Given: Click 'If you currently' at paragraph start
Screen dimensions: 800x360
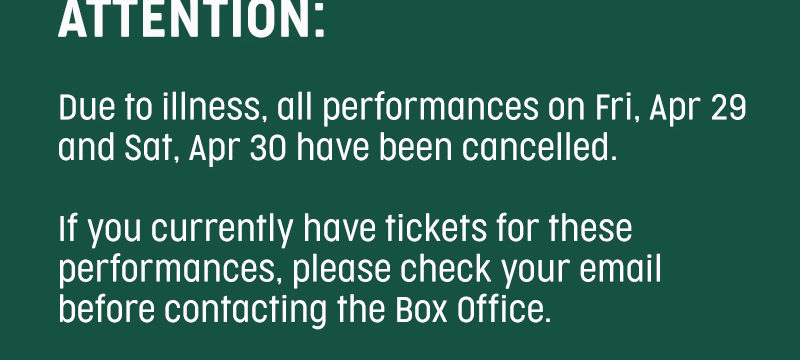Looking at the screenshot, I should click(177, 230).
